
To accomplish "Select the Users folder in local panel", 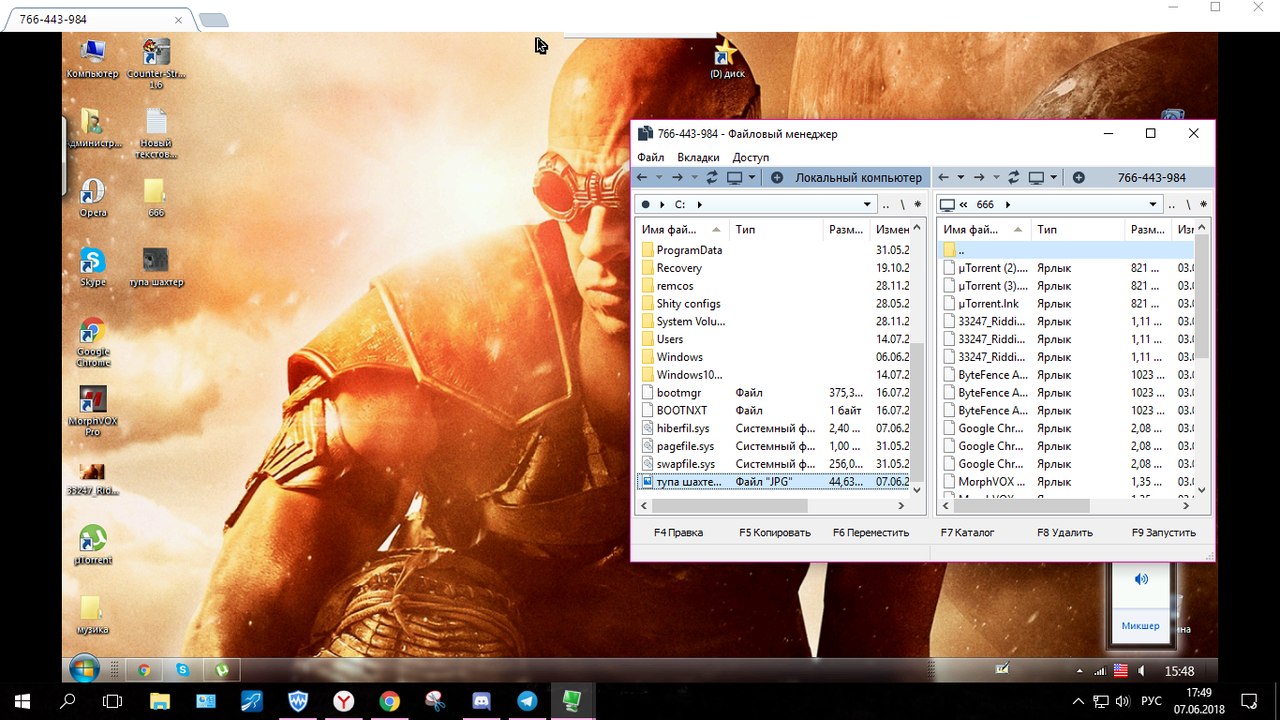I will point(670,339).
